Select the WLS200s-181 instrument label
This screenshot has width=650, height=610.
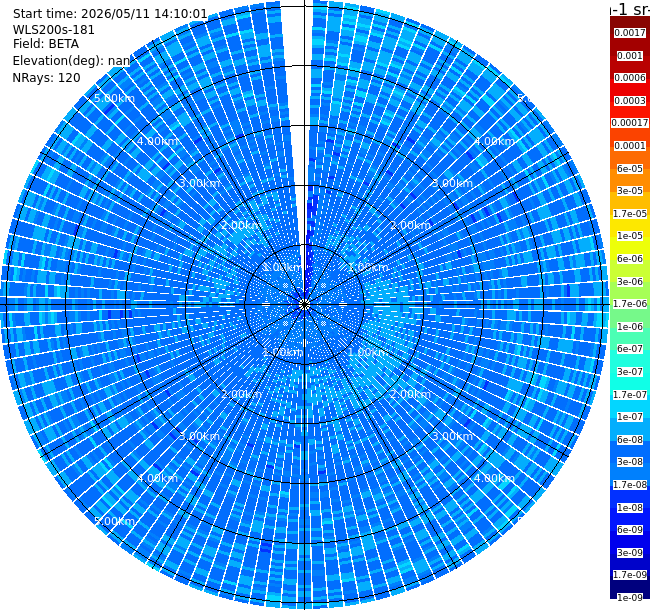point(53,30)
